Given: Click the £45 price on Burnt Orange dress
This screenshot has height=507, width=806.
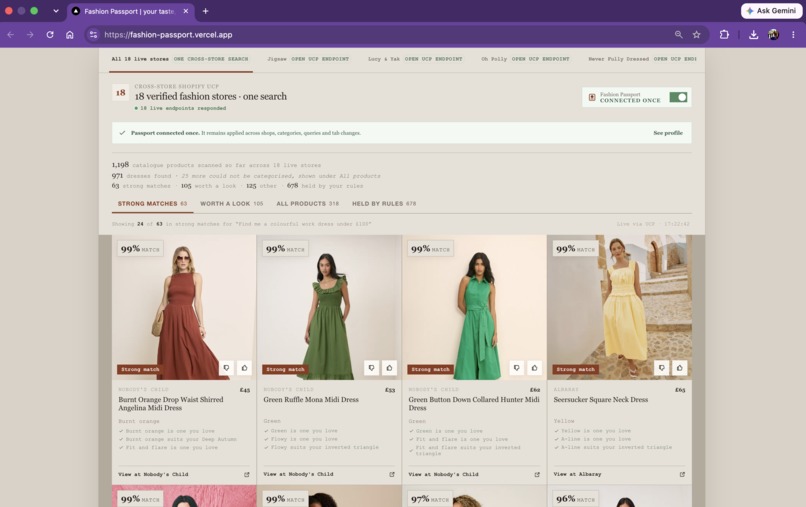Looking at the screenshot, I should click(245, 390).
